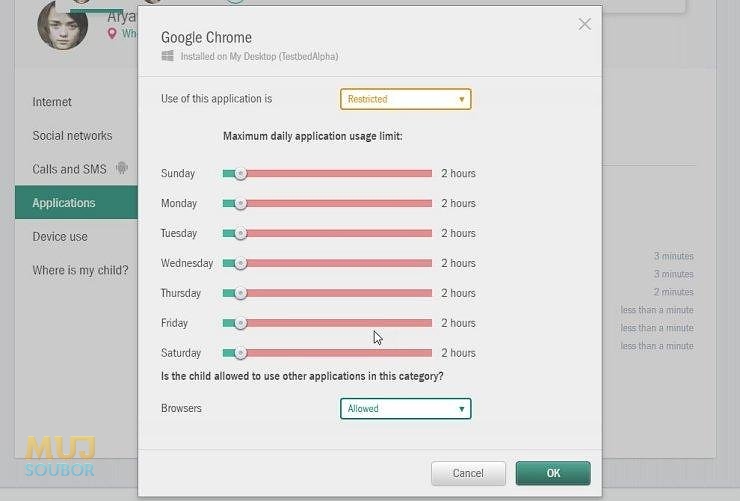Select Device use in sidebar

(x=60, y=237)
